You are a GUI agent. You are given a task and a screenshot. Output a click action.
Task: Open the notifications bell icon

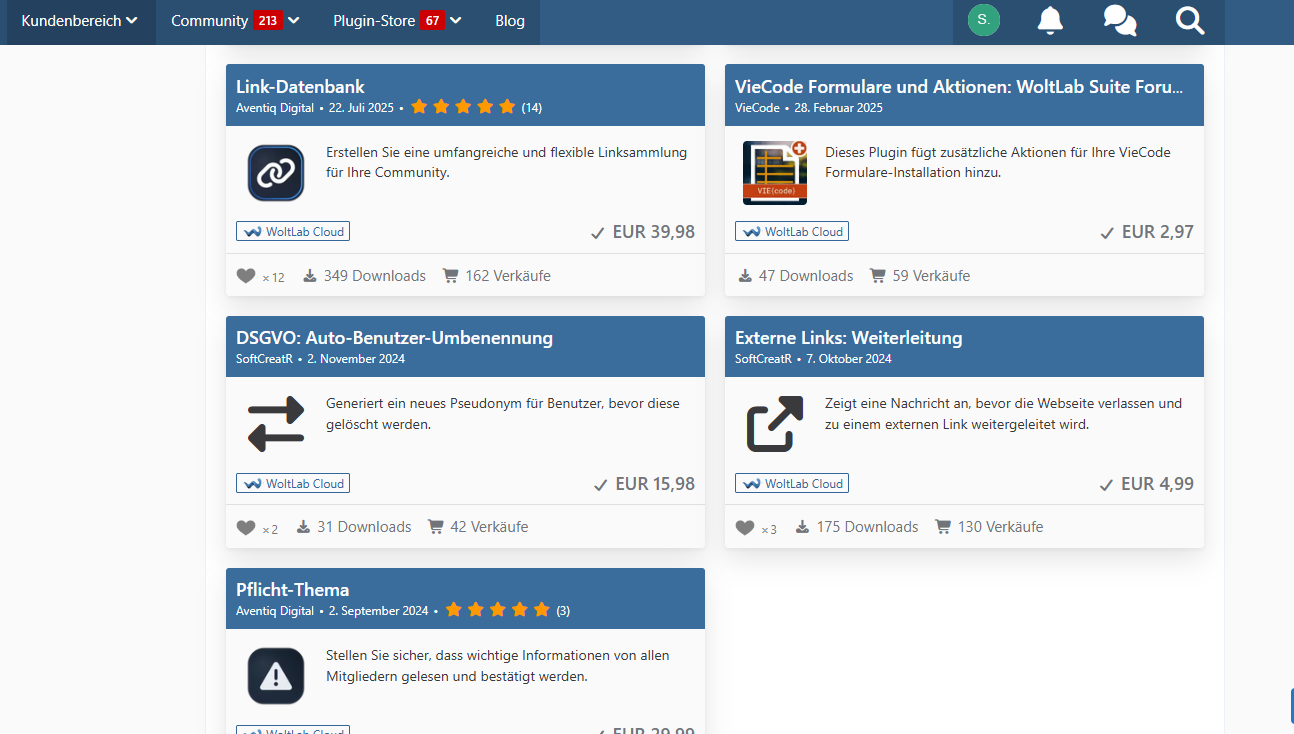point(1050,20)
